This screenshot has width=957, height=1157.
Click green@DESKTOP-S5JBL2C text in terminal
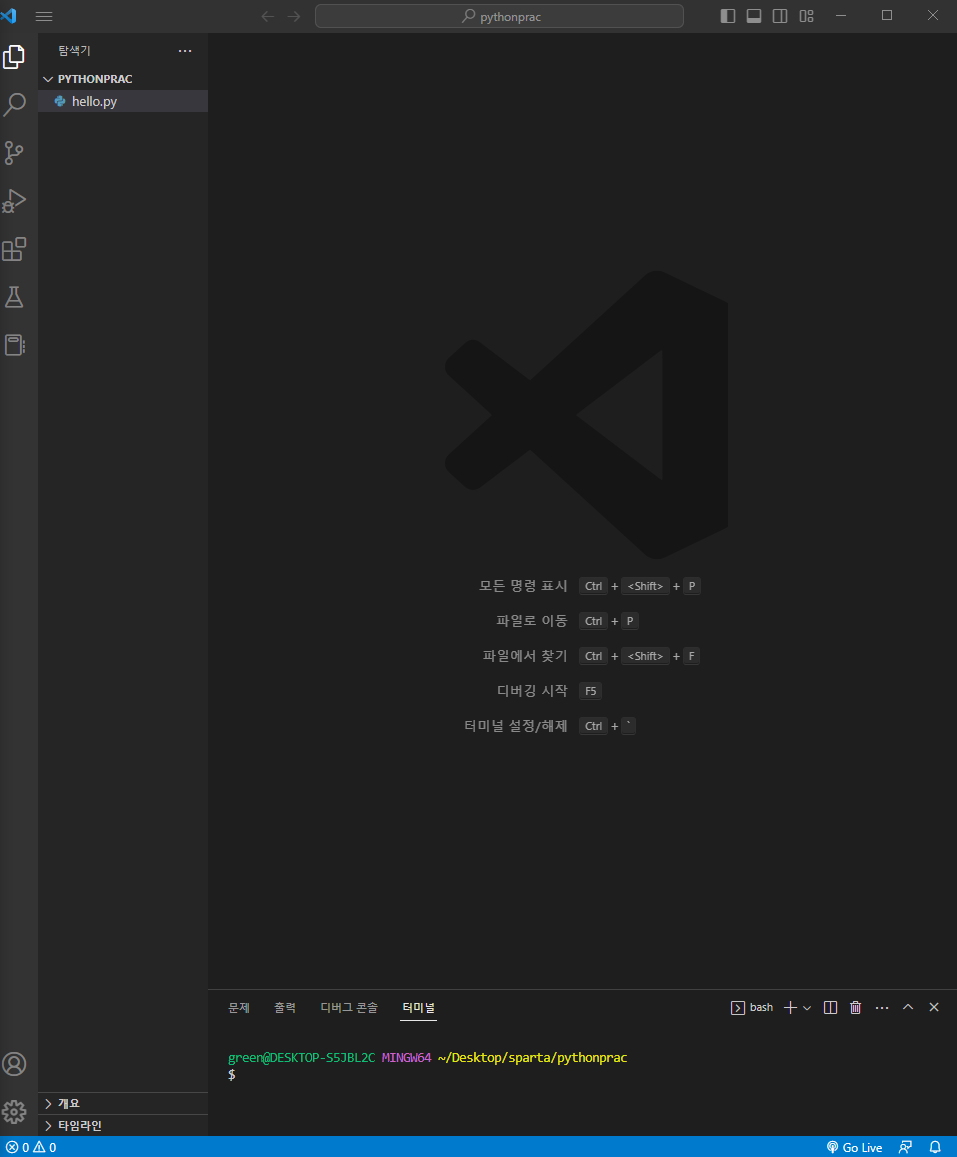[x=301, y=1057]
